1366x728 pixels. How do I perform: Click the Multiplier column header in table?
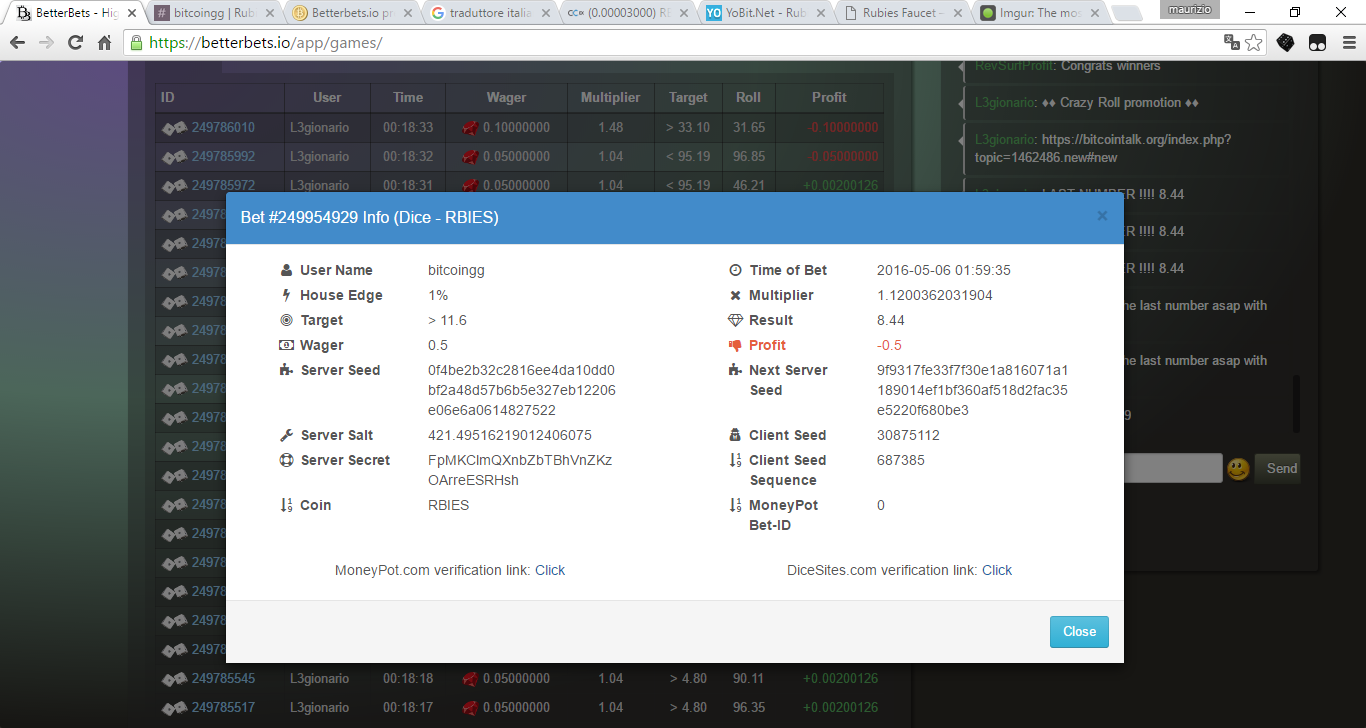610,98
